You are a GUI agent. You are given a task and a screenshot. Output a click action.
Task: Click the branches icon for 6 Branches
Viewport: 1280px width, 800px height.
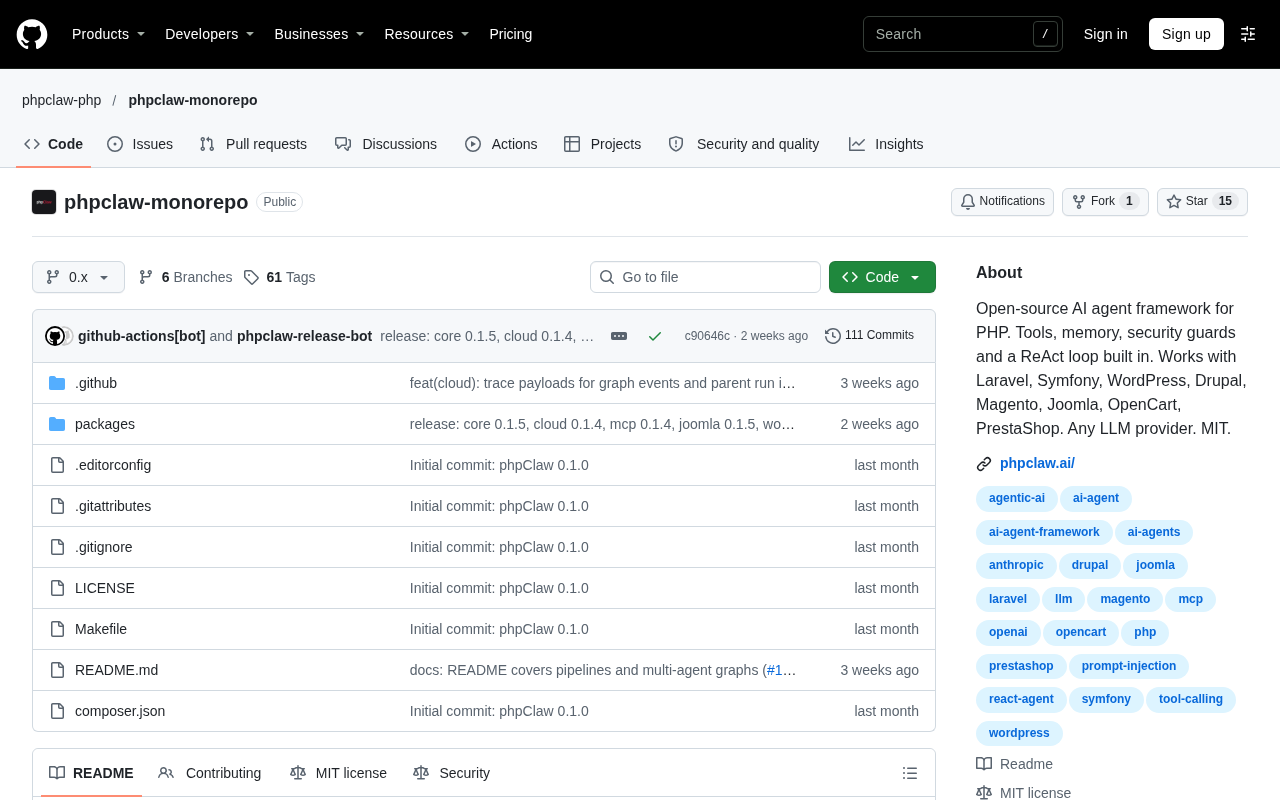click(146, 277)
